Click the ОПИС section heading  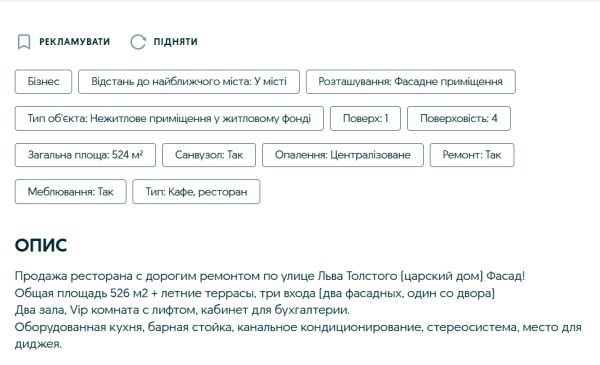point(41,245)
